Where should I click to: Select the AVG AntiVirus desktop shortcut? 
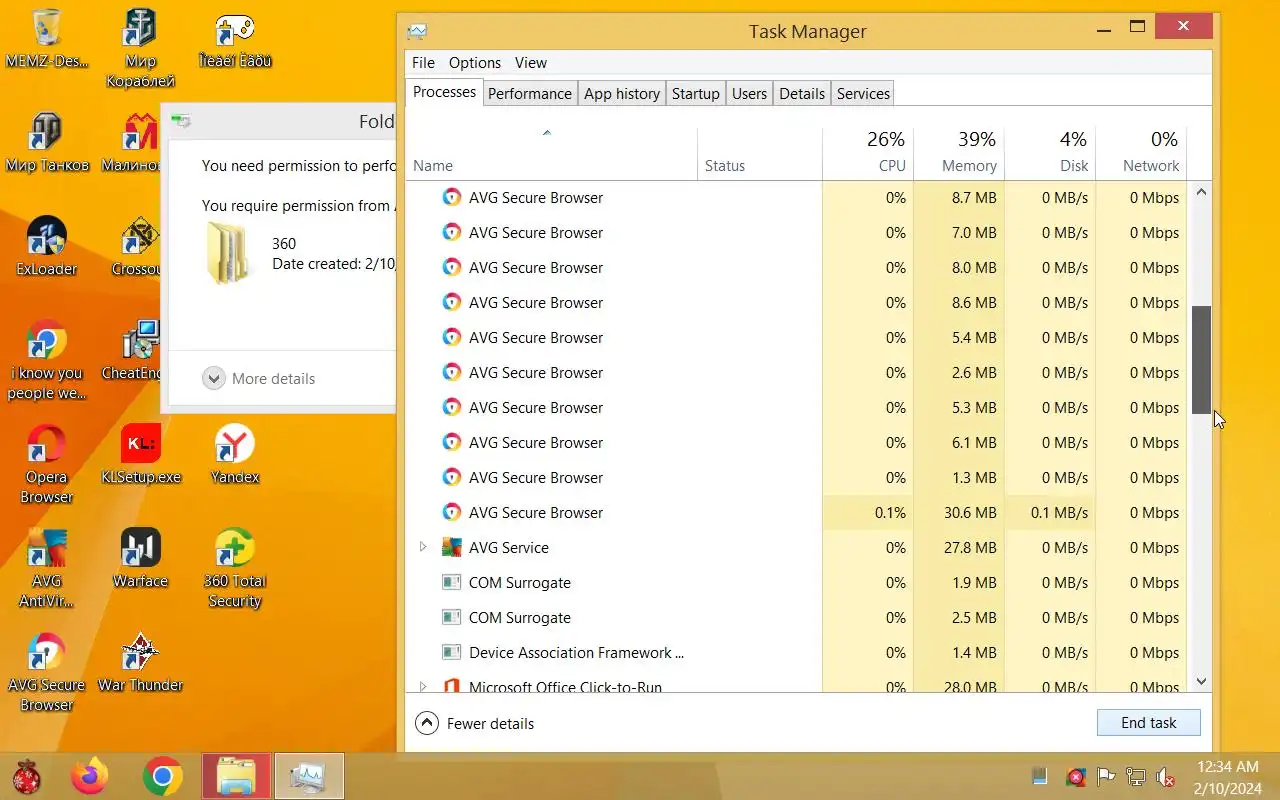[46, 569]
